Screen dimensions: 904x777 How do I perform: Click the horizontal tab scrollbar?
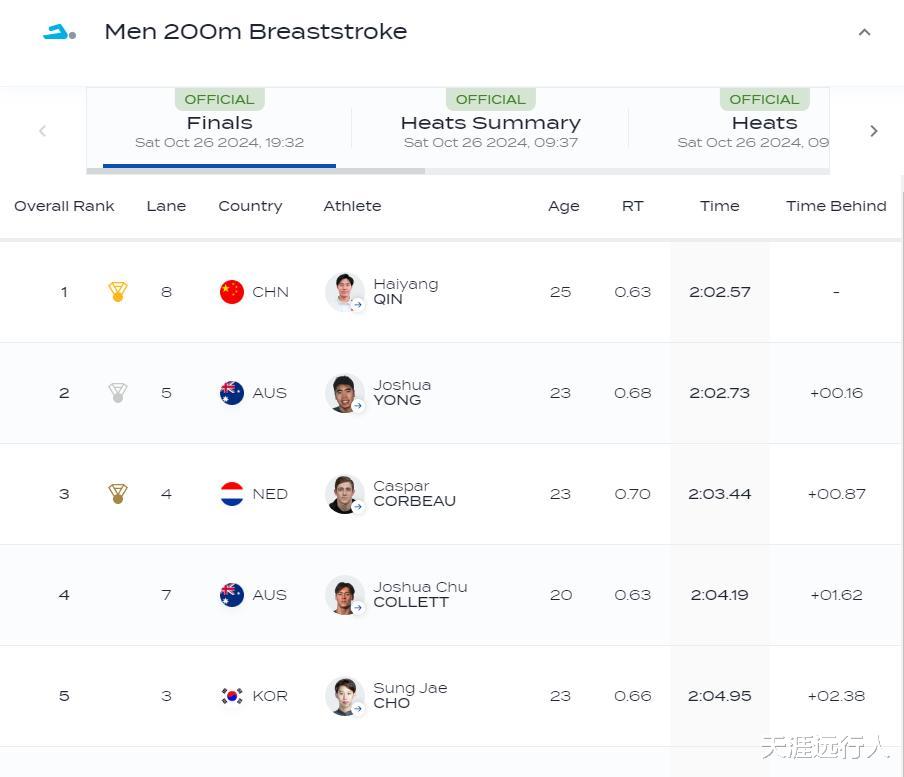(x=256, y=171)
